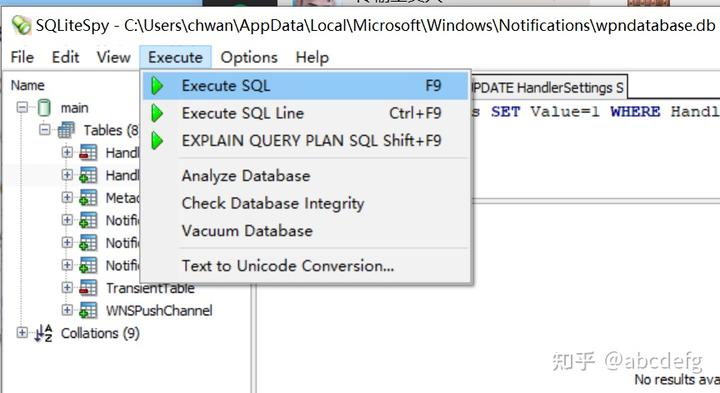This screenshot has height=393, width=720.
Task: Select the WNSPushChannel table icon
Action: [88, 310]
